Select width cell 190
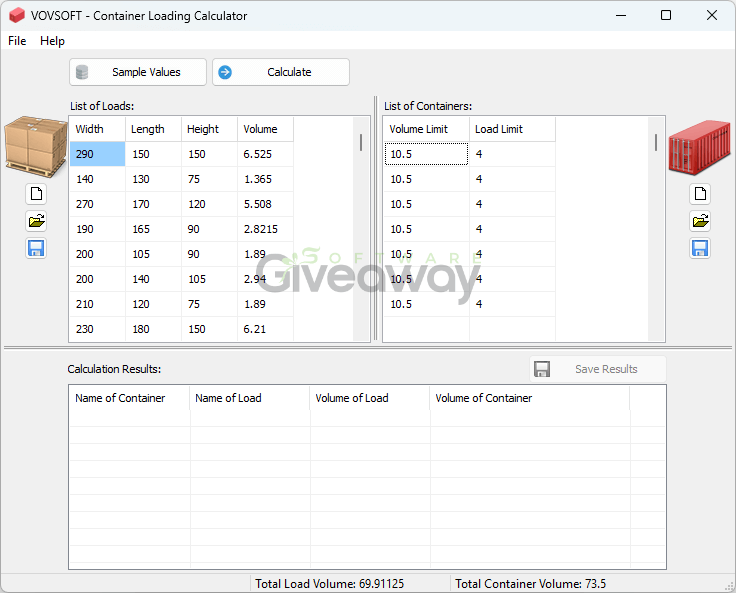The image size is (736, 593). pyautogui.click(x=98, y=229)
